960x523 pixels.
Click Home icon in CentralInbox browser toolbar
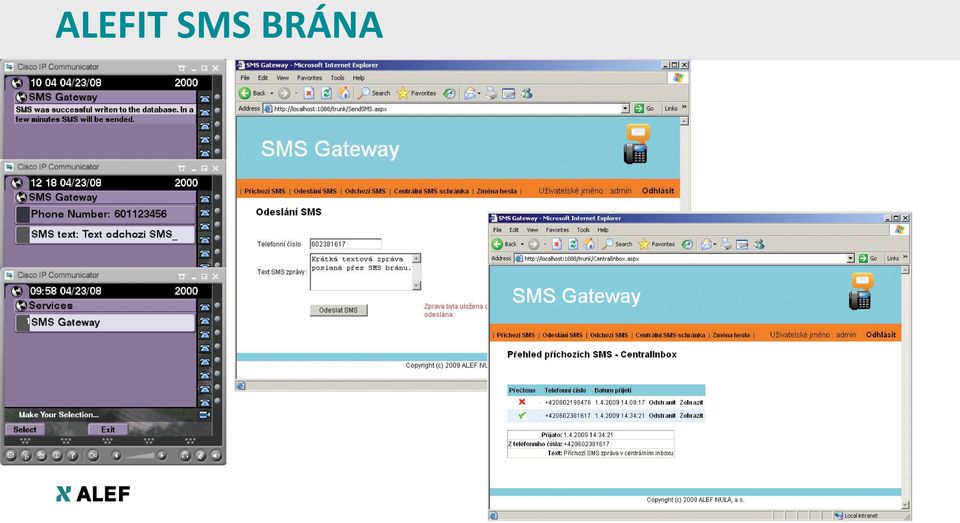coord(589,244)
